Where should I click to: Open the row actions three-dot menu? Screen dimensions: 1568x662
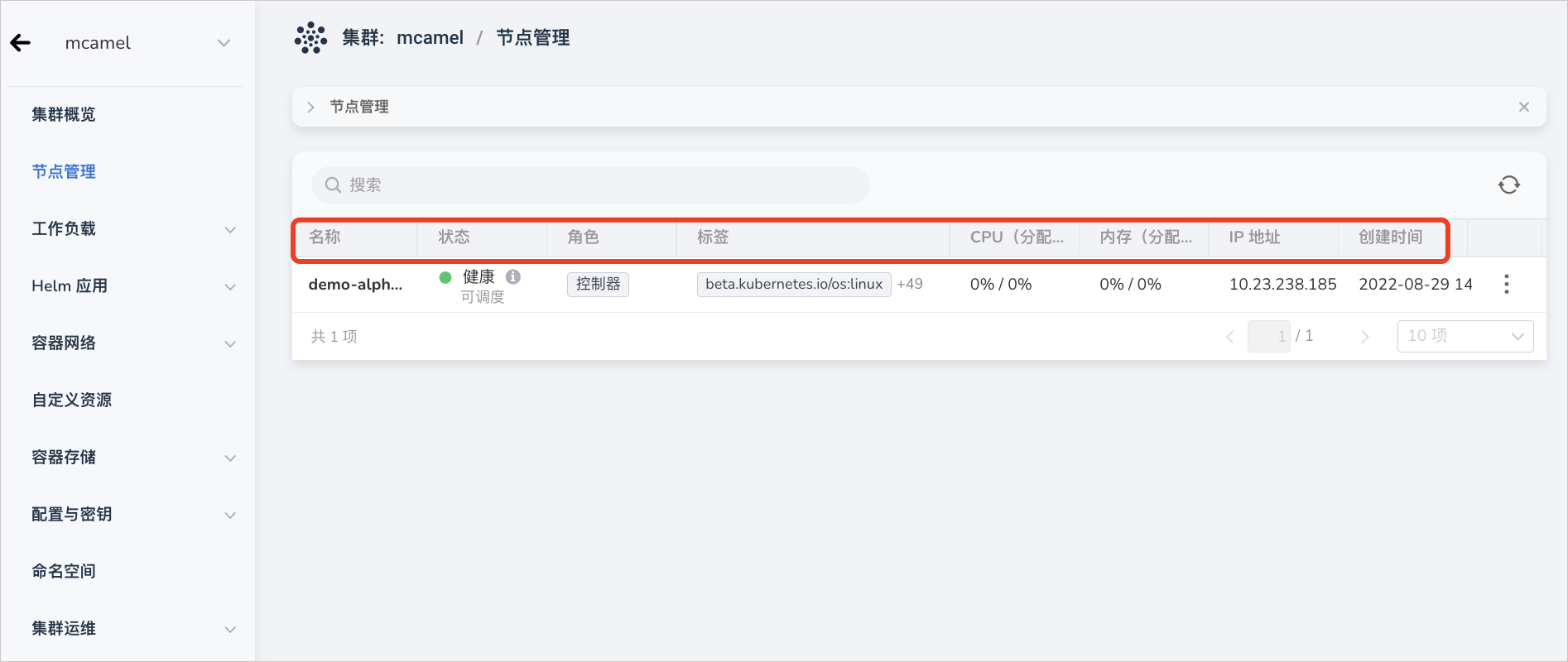[1507, 284]
